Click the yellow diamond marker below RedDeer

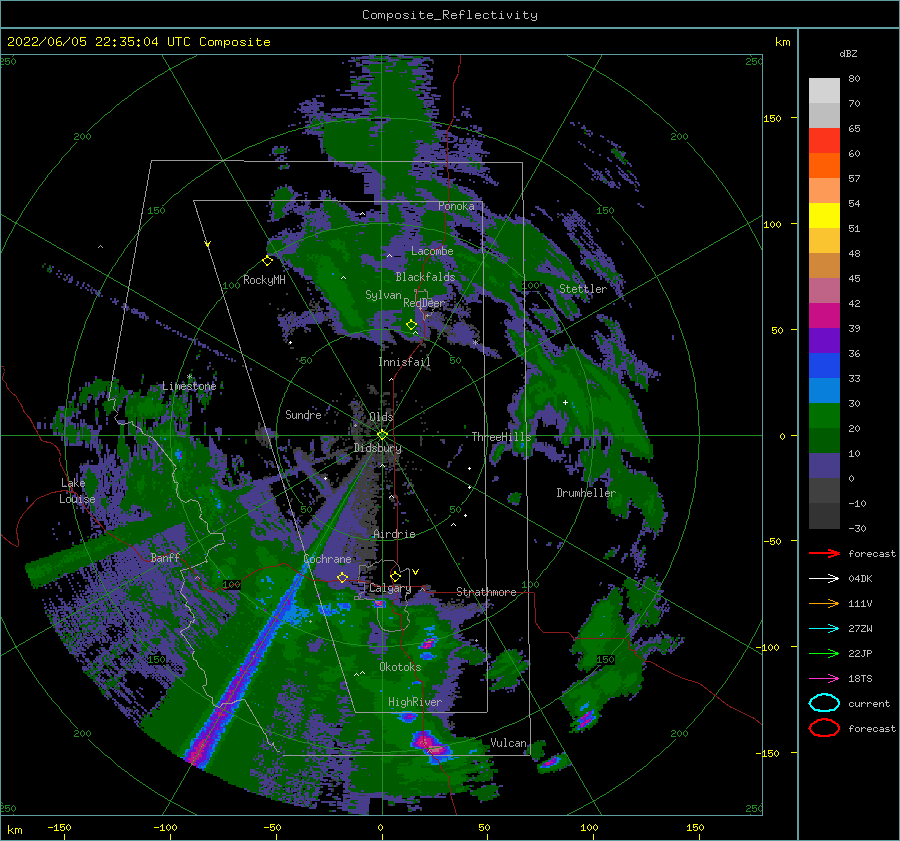[411, 325]
